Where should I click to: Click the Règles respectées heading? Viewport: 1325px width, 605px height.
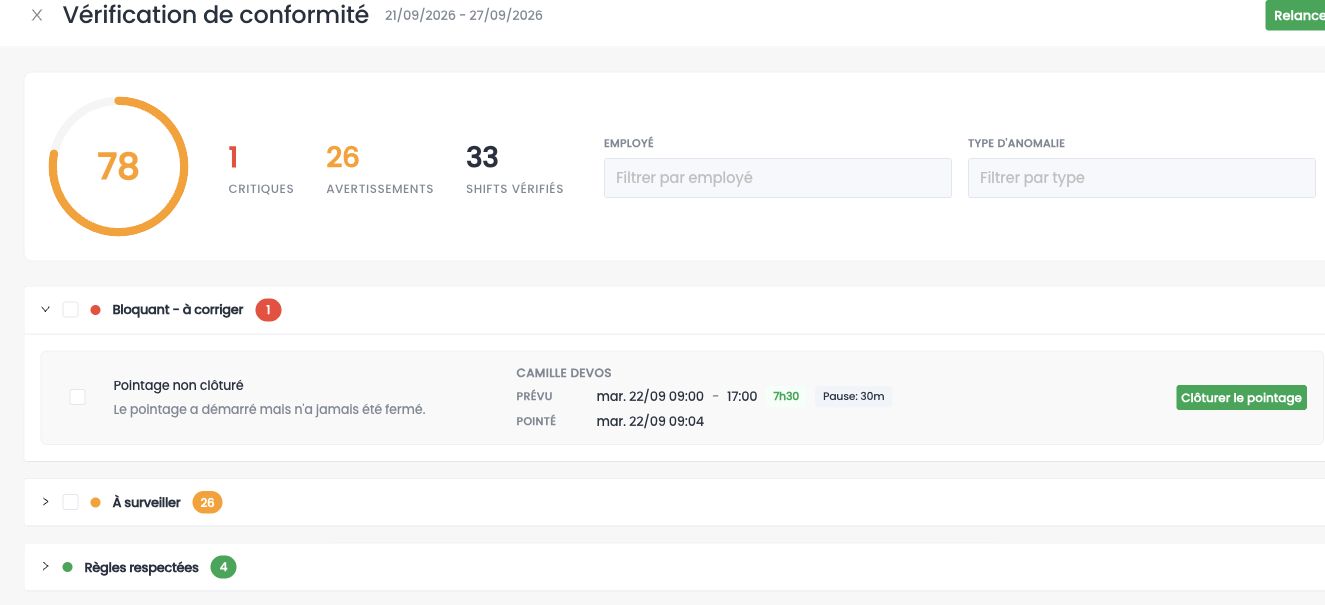pyautogui.click(x=142, y=567)
